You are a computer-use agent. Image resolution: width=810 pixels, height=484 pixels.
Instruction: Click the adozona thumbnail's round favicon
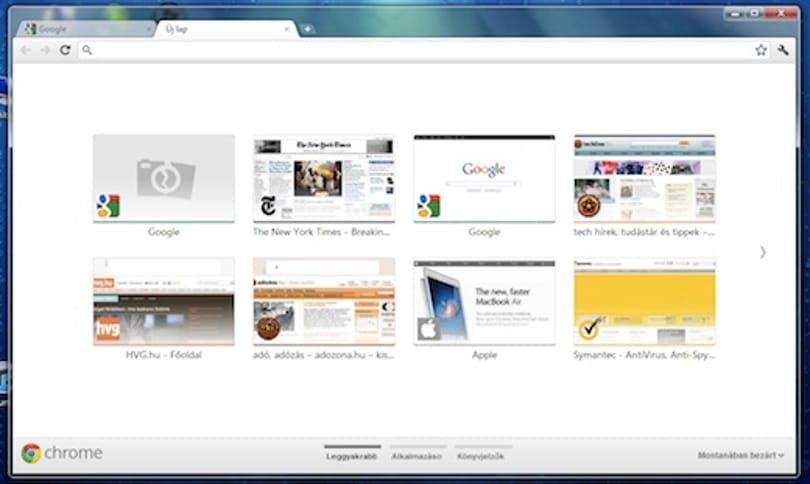[268, 328]
